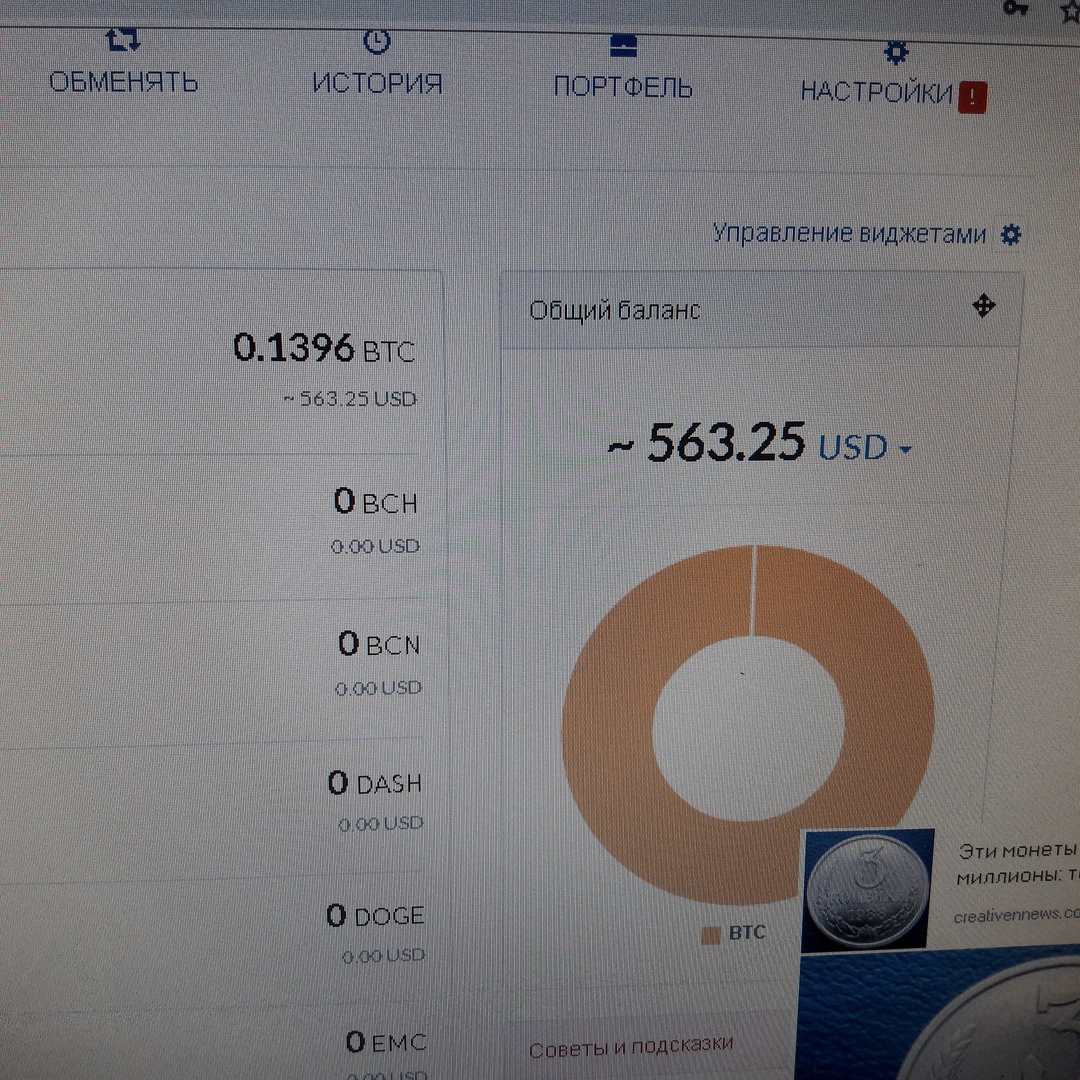Image resolution: width=1080 pixels, height=1080 pixels.
Task: Click the clock icon above ИСТОРИЯ
Action: coord(377,41)
